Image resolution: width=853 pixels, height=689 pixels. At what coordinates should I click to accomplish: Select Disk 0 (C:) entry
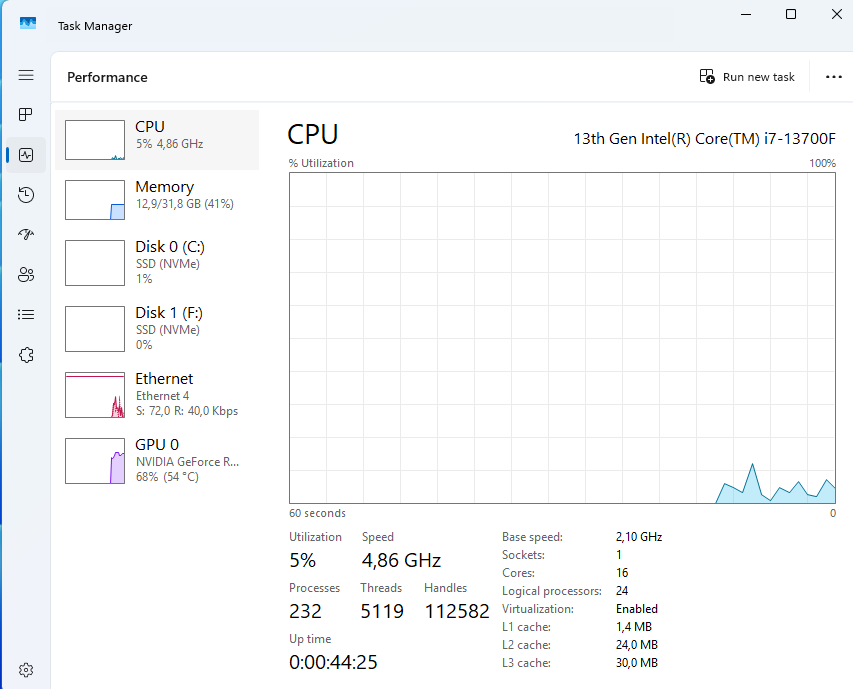coord(157,263)
